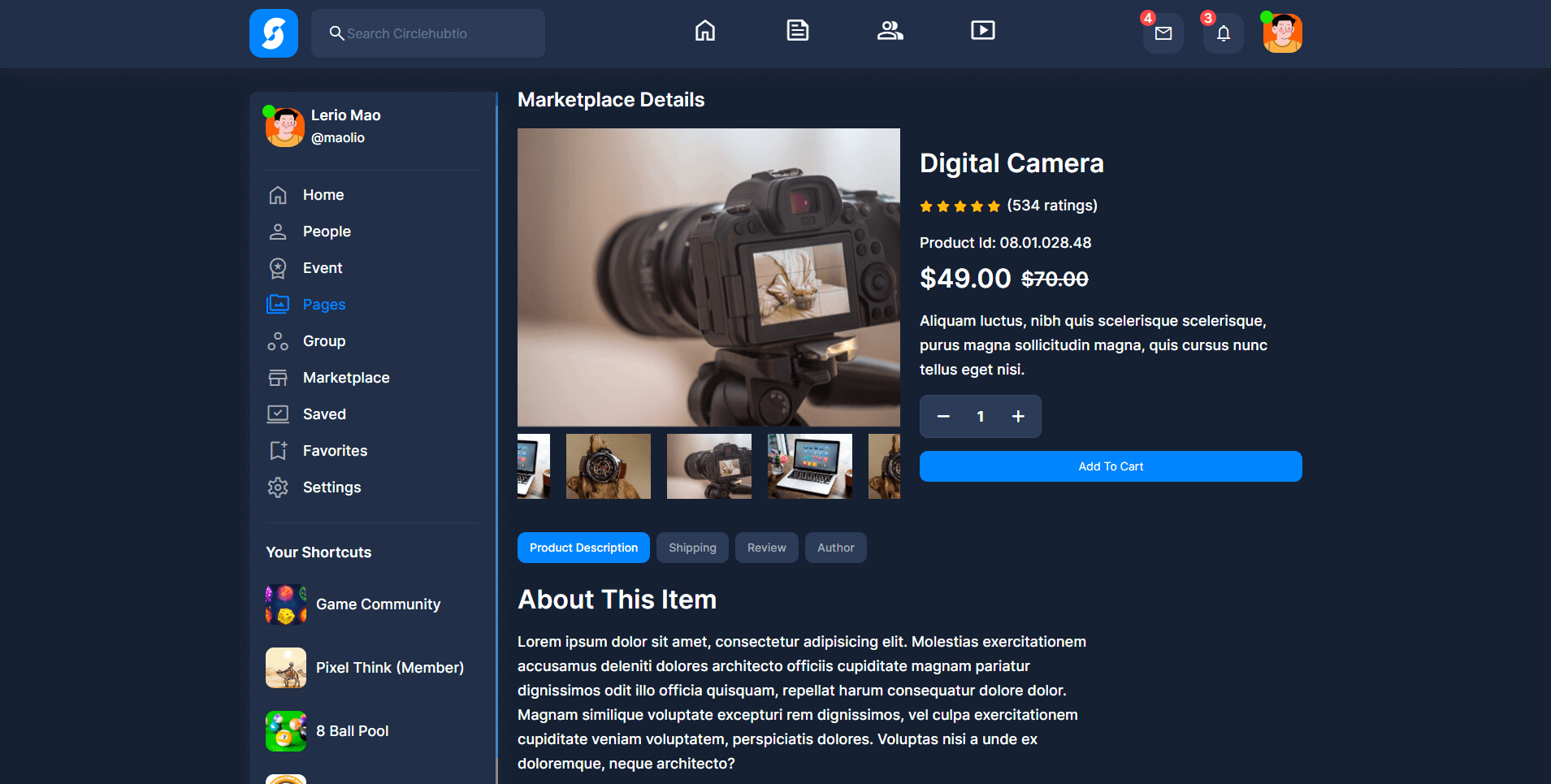Open the Home menu label in sidebar
The height and width of the screenshot is (784, 1551).
click(323, 195)
